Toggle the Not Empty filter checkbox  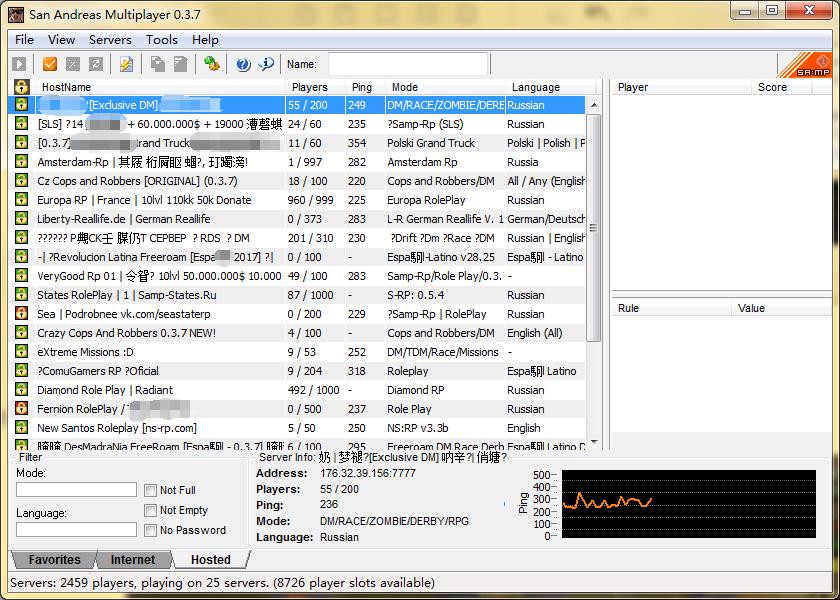tap(150, 510)
